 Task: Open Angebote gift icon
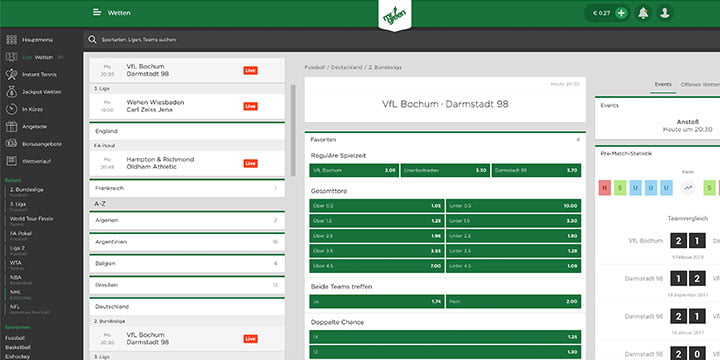click(x=11, y=126)
